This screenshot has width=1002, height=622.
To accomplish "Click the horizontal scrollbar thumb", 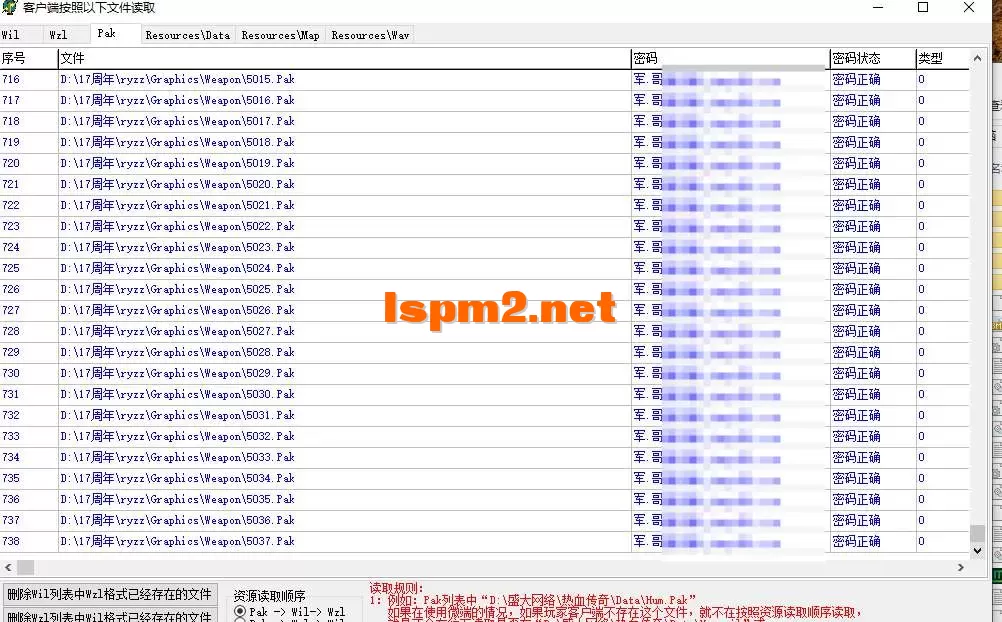I will pos(26,567).
